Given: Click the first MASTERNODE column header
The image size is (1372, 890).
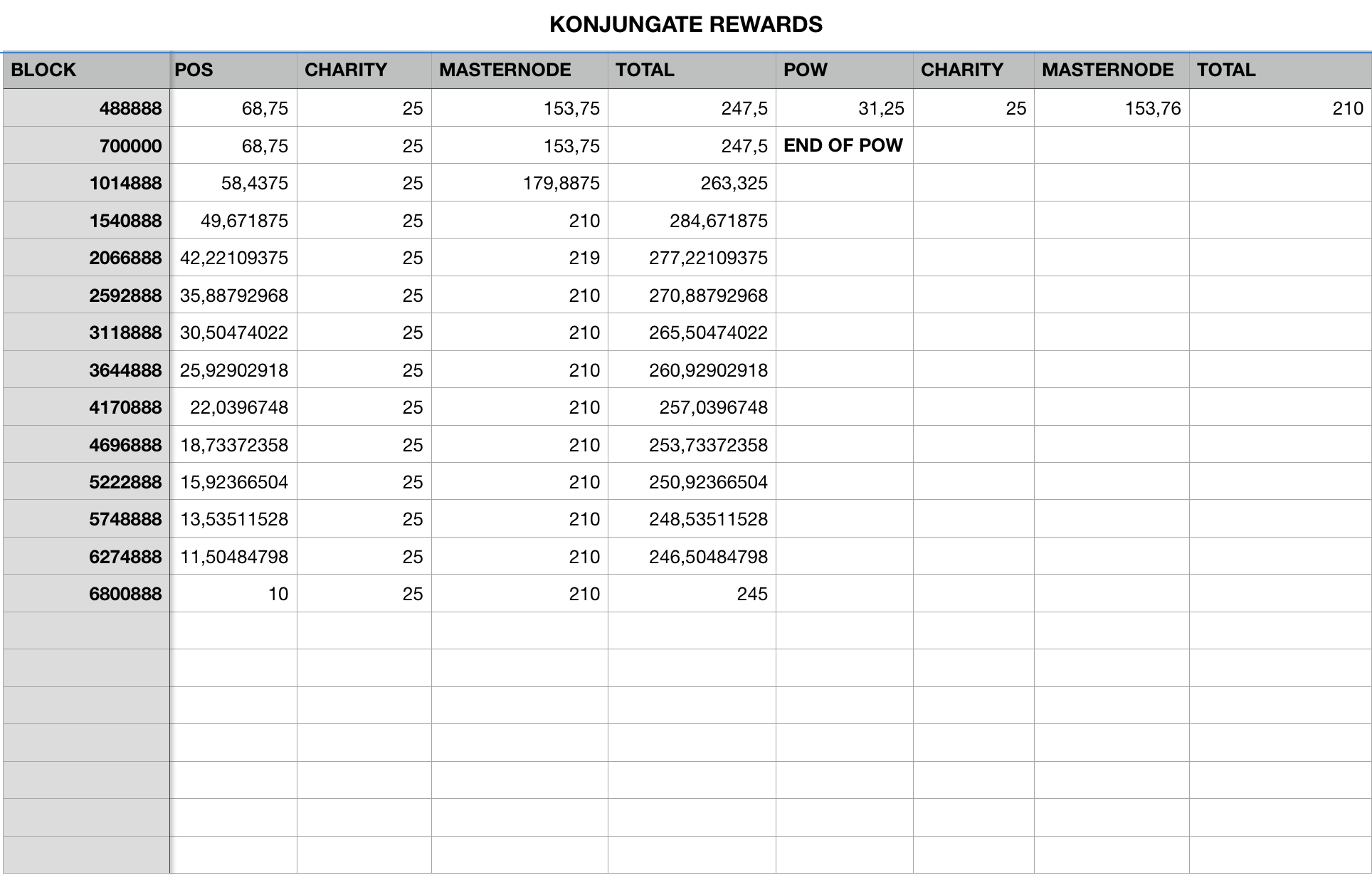Looking at the screenshot, I should point(505,70).
